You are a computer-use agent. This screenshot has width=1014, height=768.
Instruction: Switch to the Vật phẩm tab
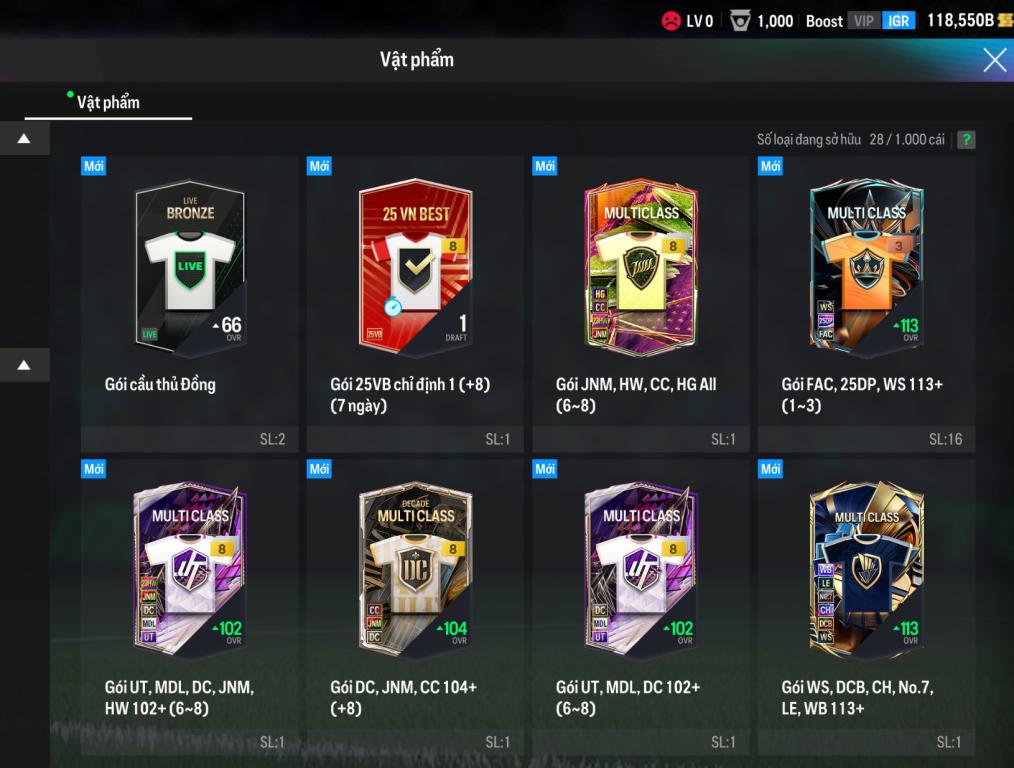(x=108, y=102)
